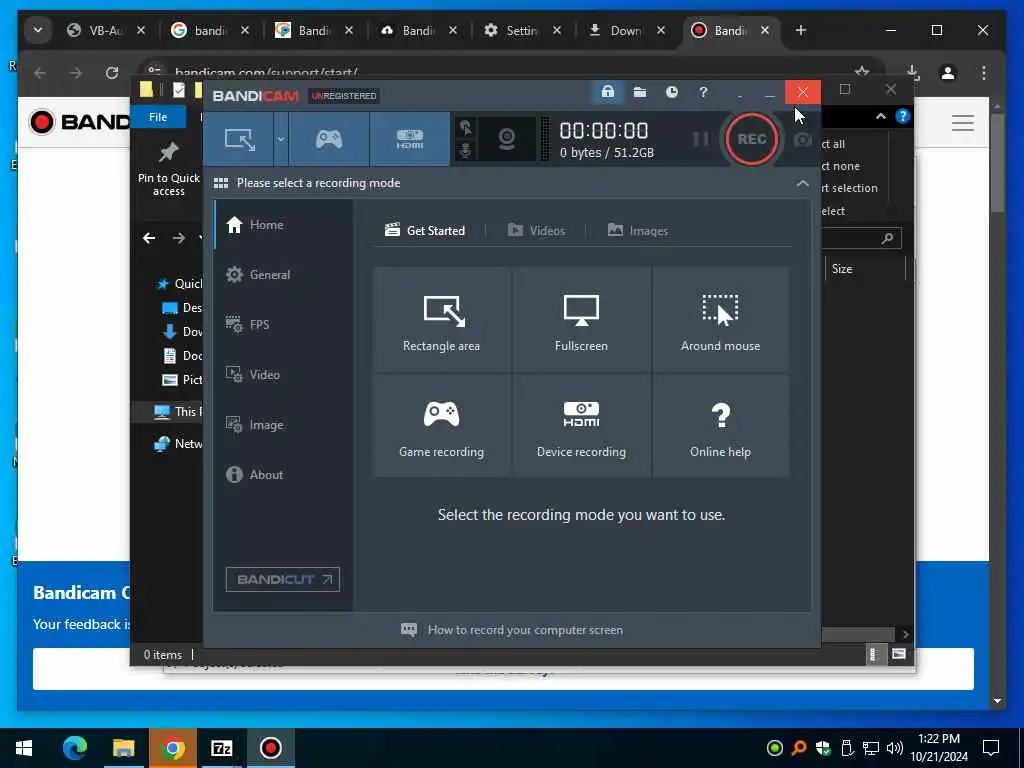1024x768 pixels.
Task: Open the 7-Zip taskbar icon
Action: (222, 748)
